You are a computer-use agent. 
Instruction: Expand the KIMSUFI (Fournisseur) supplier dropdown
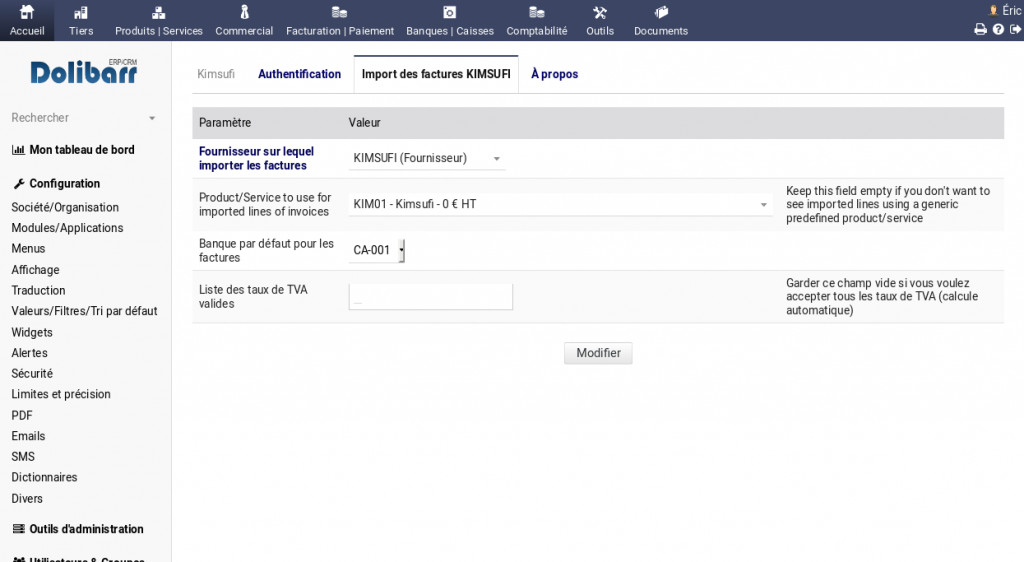(427, 158)
